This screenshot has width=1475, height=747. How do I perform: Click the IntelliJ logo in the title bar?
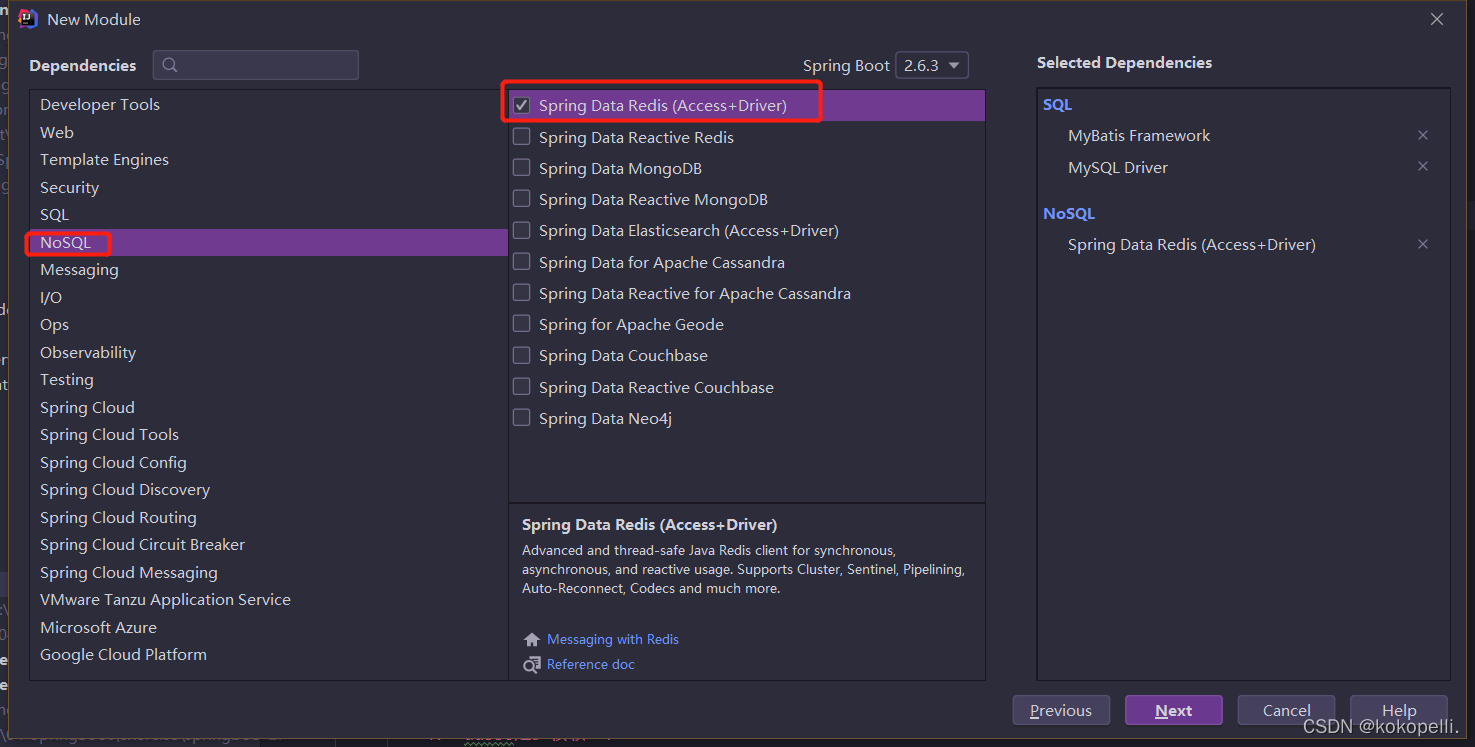[x=28, y=19]
